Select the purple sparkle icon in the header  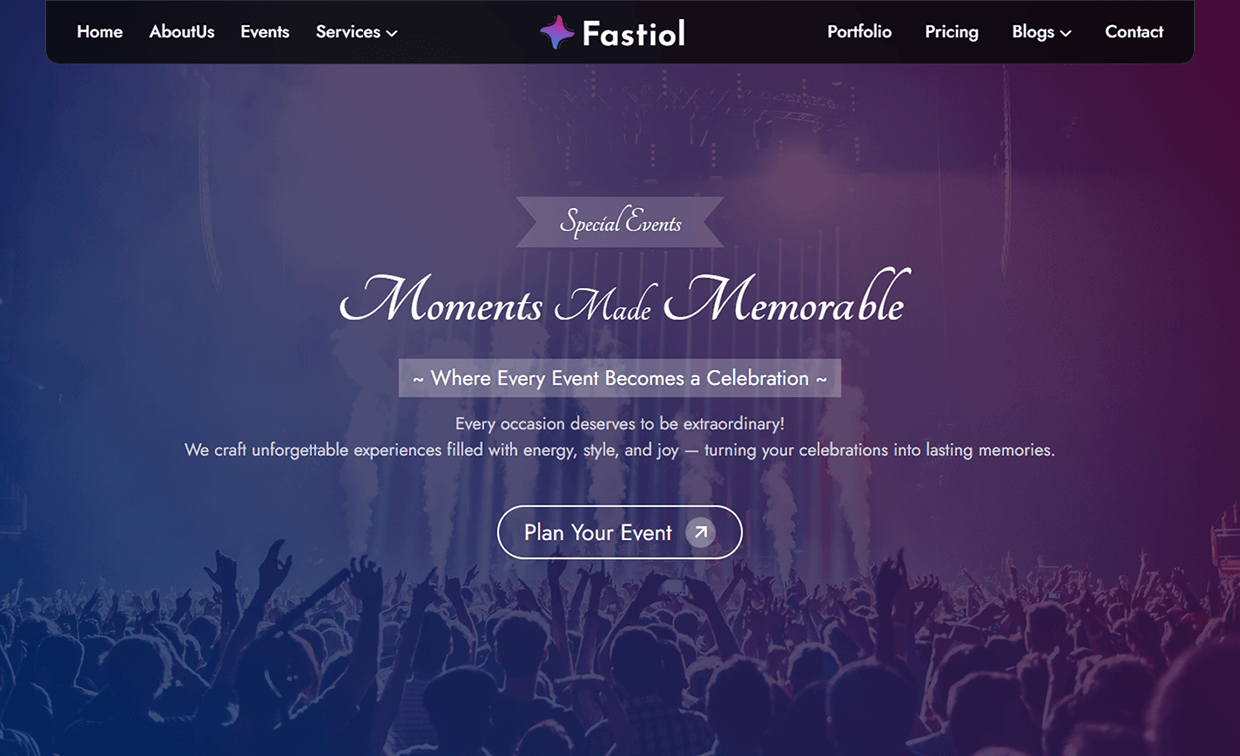click(x=557, y=31)
